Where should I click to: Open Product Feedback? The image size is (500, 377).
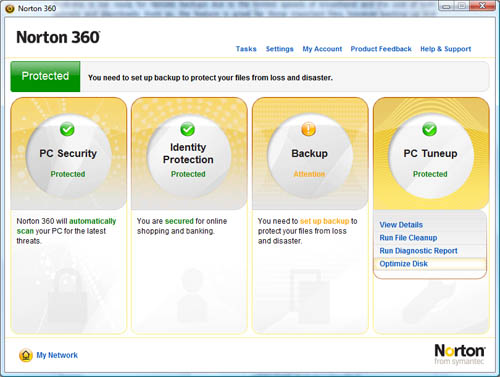[381, 49]
